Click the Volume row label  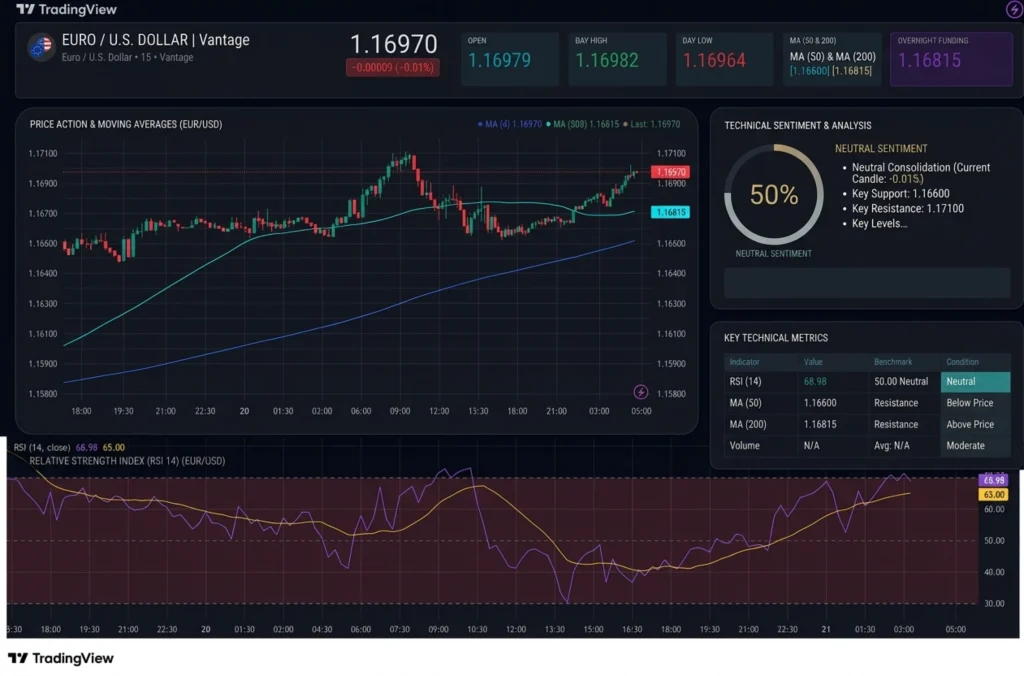coord(744,445)
